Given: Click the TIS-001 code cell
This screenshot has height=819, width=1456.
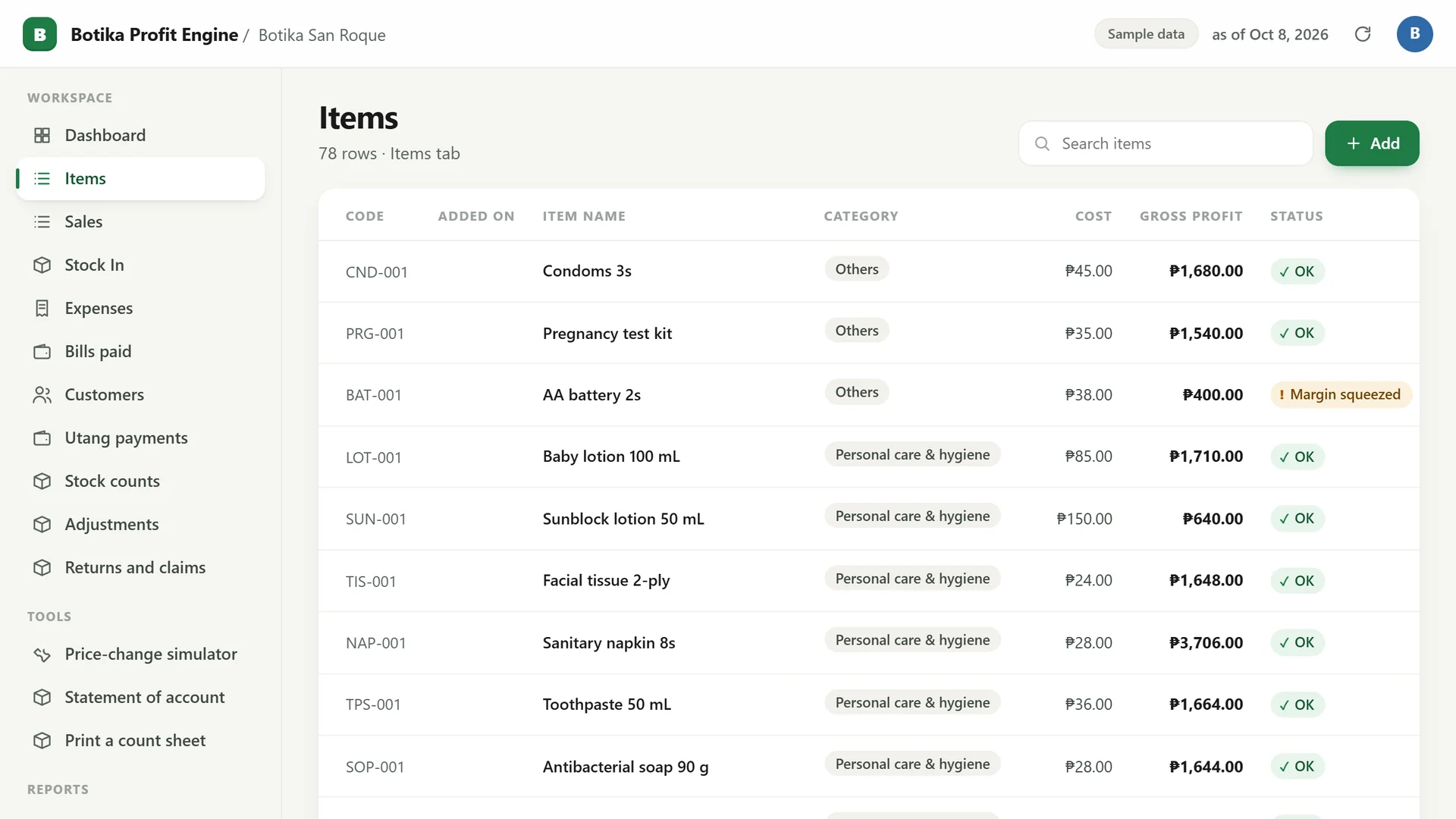Looking at the screenshot, I should coord(371,582).
